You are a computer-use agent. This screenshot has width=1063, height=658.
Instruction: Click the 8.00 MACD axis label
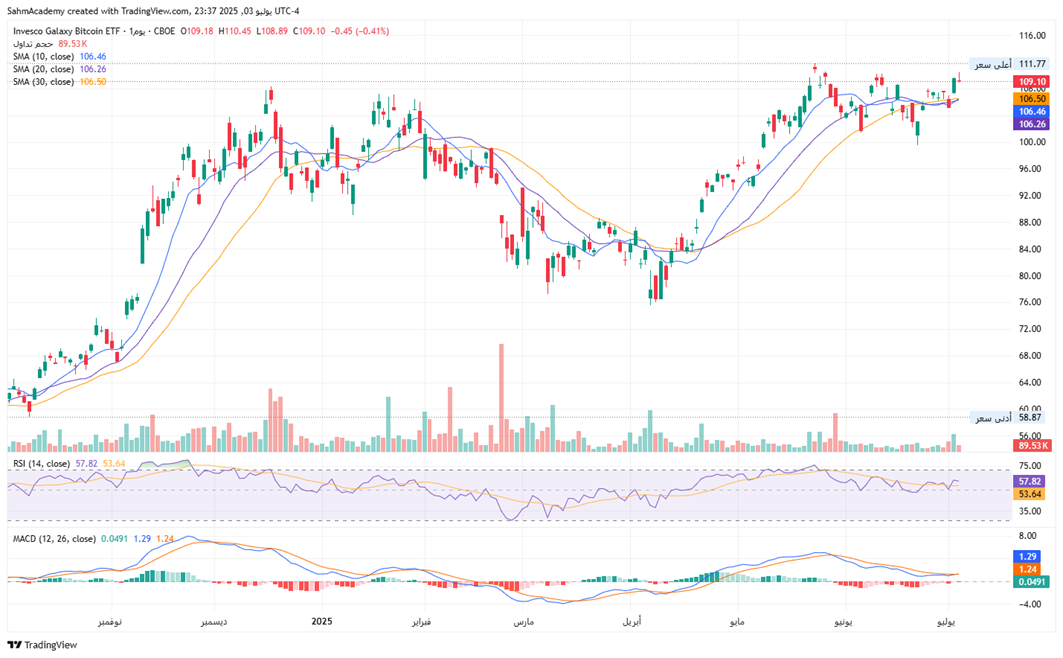coord(1028,535)
